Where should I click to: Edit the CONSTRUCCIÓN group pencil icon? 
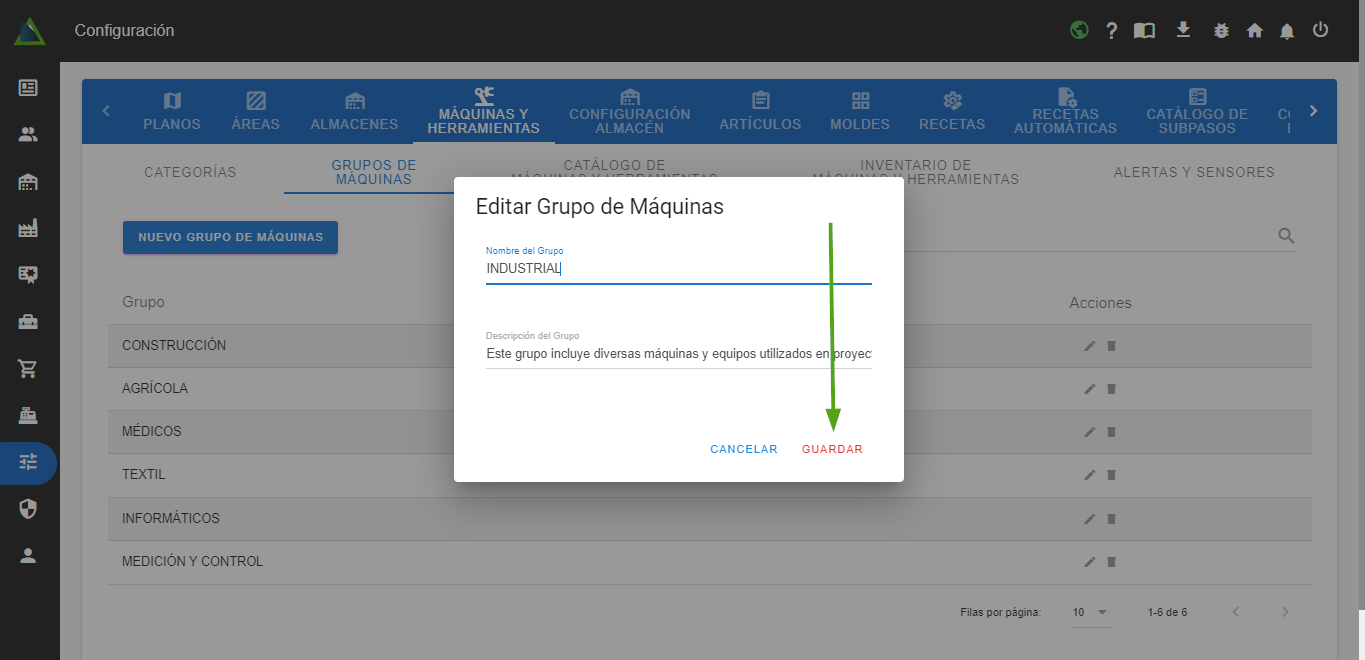[x=1090, y=346]
